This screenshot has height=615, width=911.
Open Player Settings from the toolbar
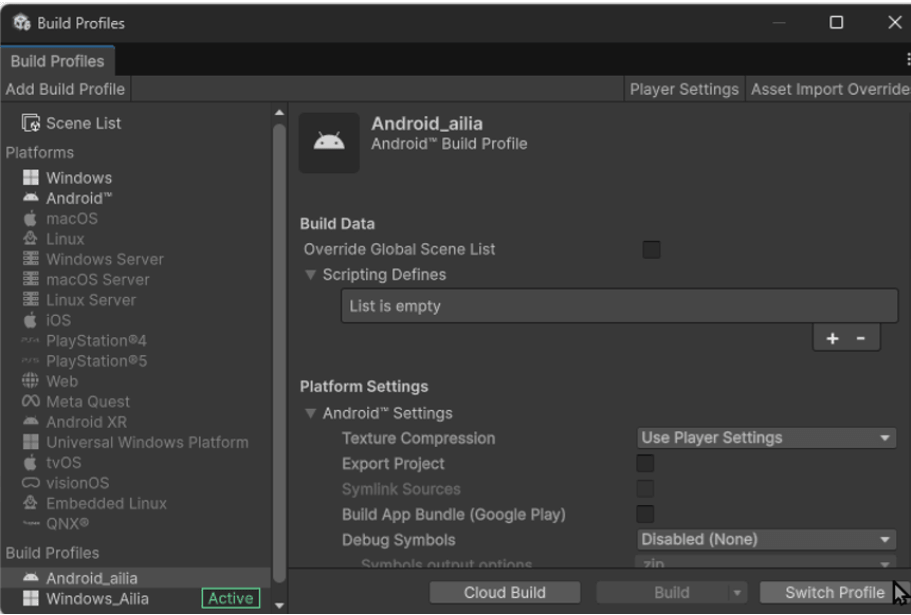[x=684, y=89]
